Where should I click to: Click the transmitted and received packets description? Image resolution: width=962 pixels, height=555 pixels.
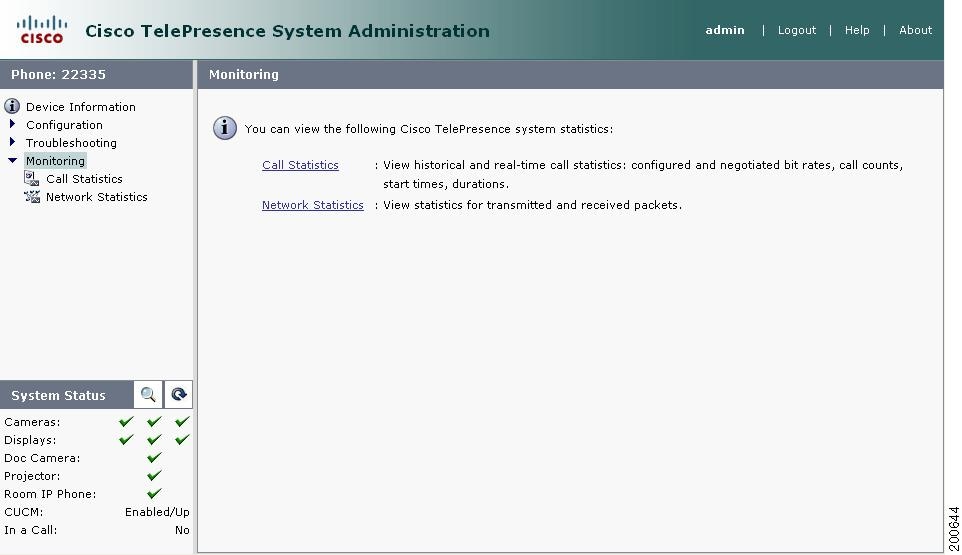click(x=533, y=205)
